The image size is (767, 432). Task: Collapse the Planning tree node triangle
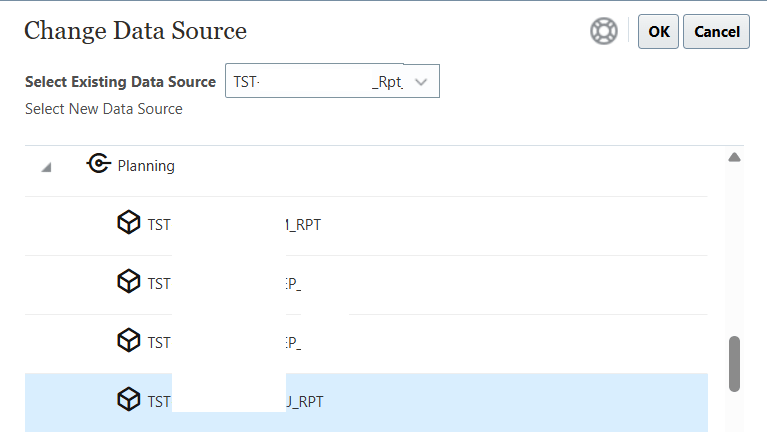click(x=46, y=167)
